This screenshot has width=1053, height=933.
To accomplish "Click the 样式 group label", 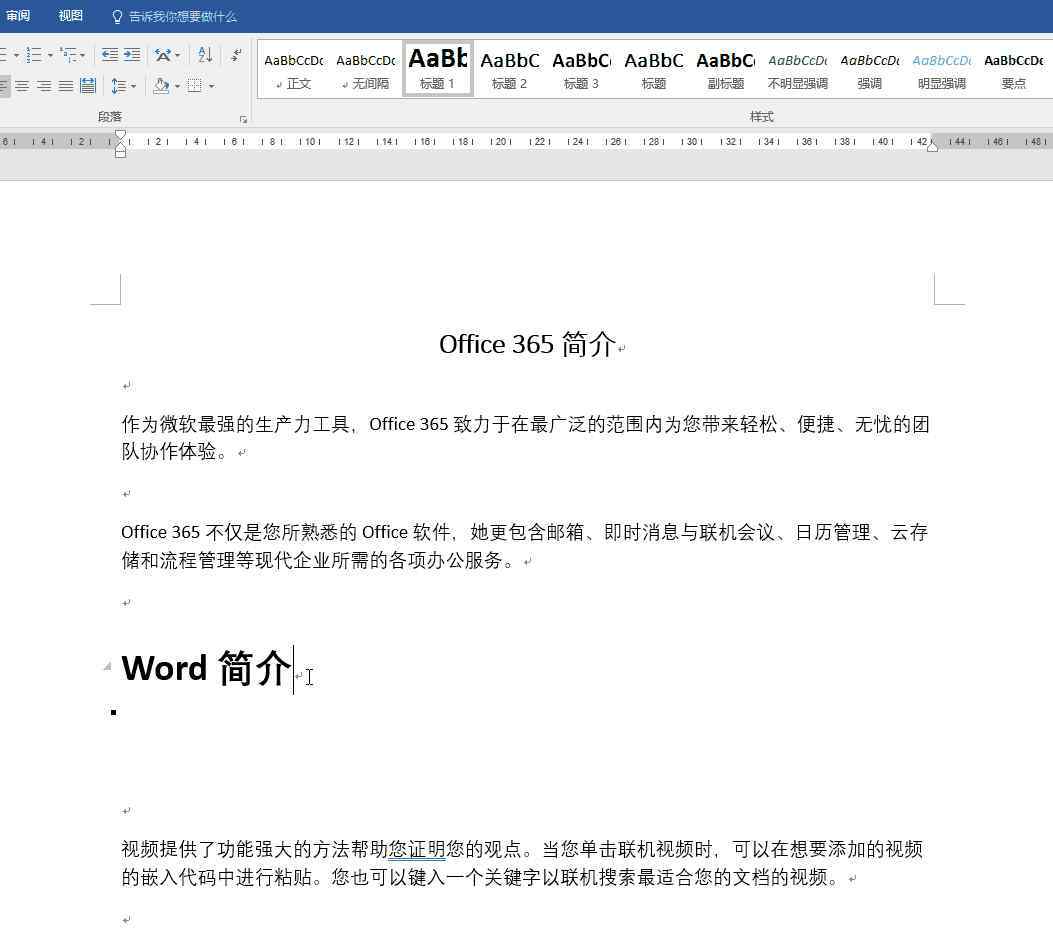I will pos(761,117).
